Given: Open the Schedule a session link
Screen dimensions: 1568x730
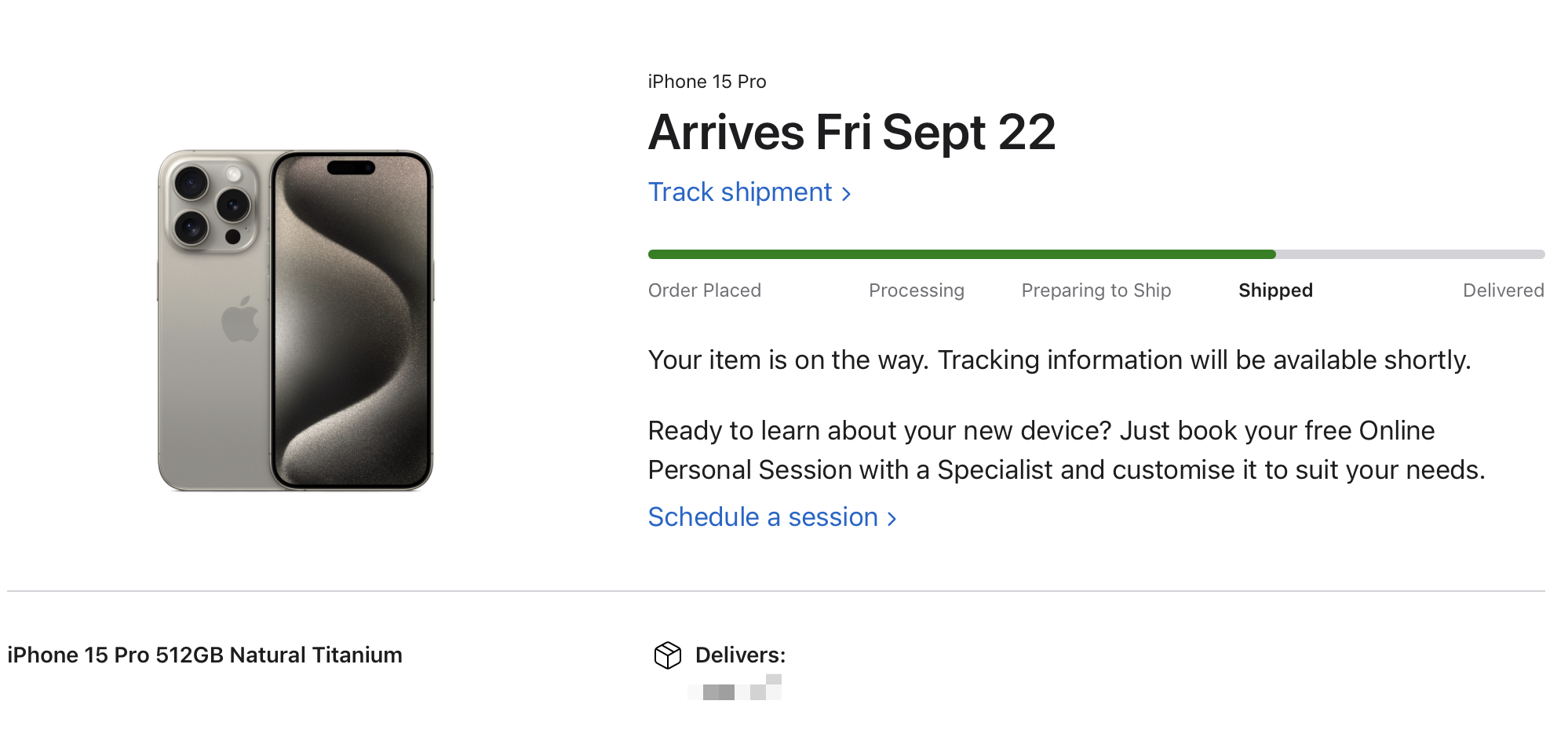Looking at the screenshot, I should (x=772, y=517).
